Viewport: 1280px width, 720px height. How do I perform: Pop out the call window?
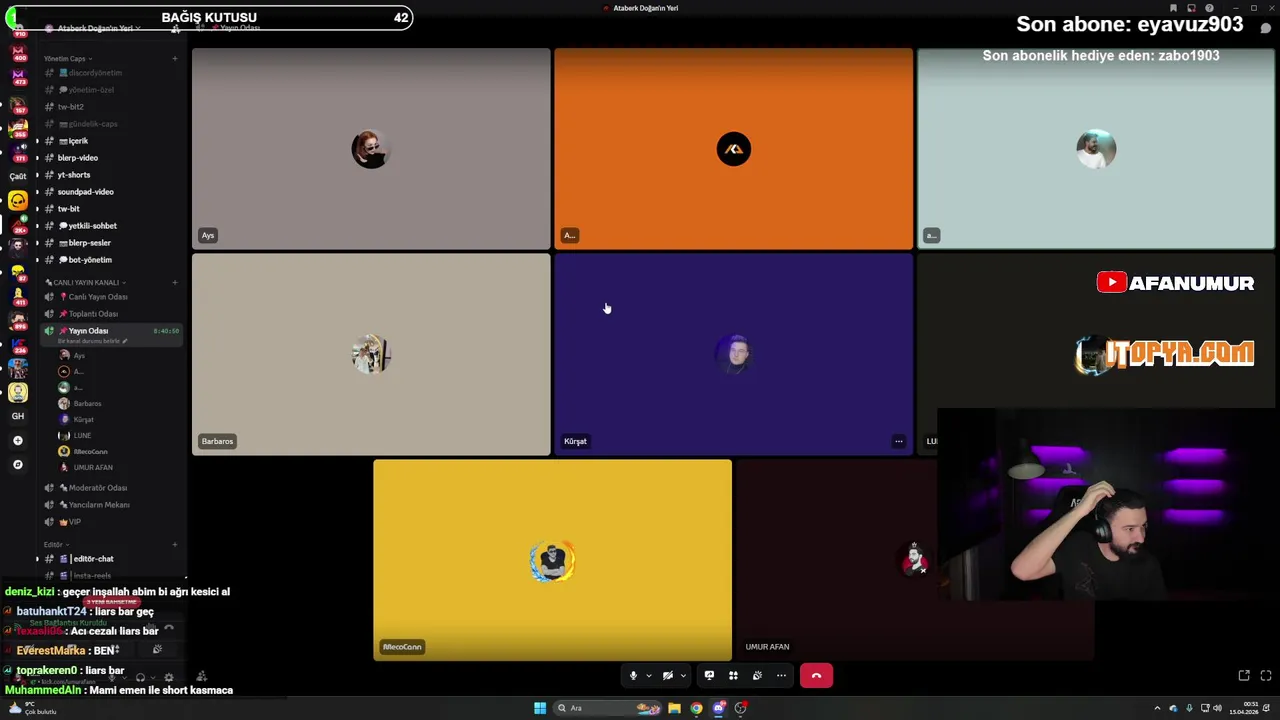1244,676
